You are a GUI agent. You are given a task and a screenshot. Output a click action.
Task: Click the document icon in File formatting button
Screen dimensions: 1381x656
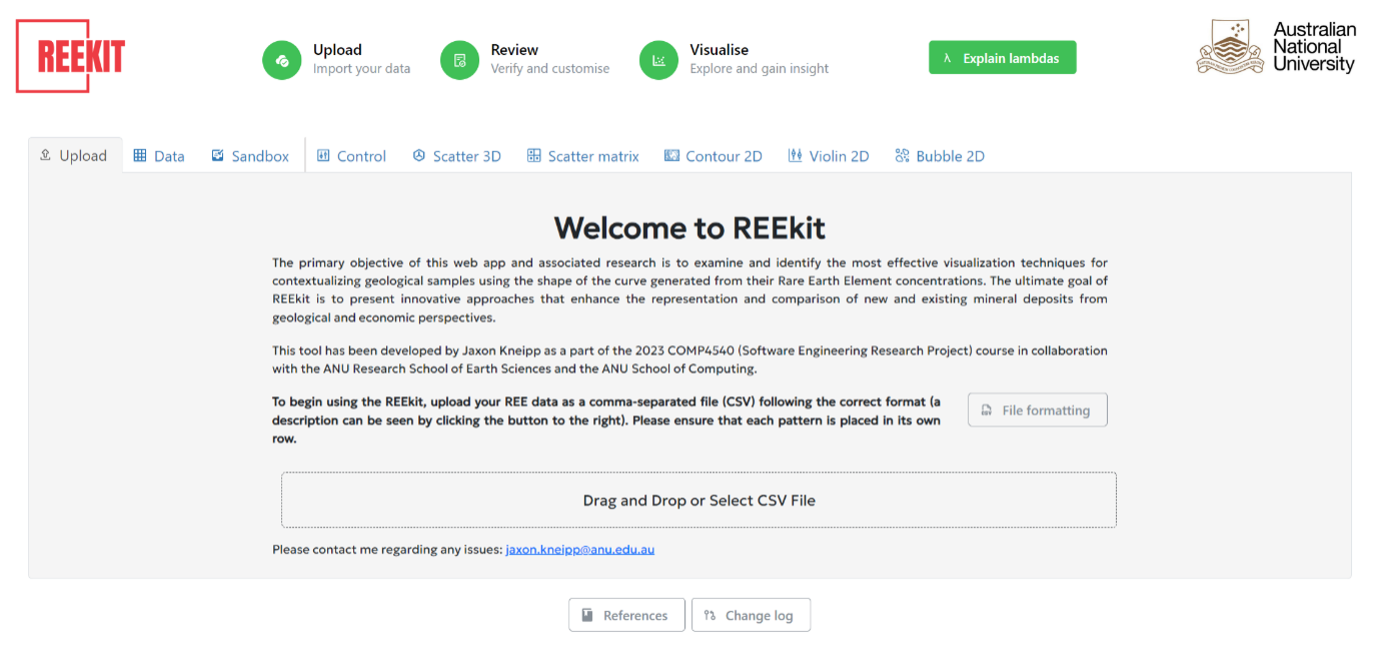point(986,410)
